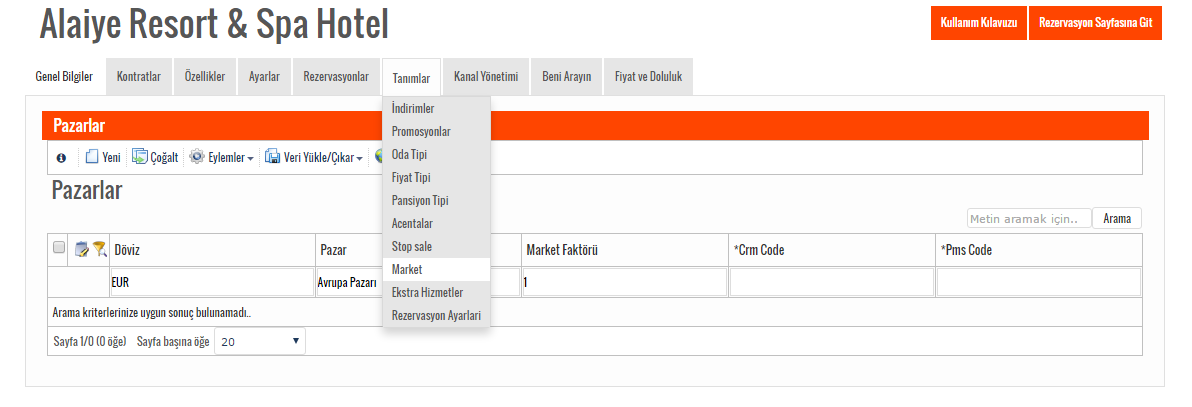Viewport: 1192px width, 407px height.
Task: Open the Rezervasyonlar tab
Action: pyautogui.click(x=336, y=77)
